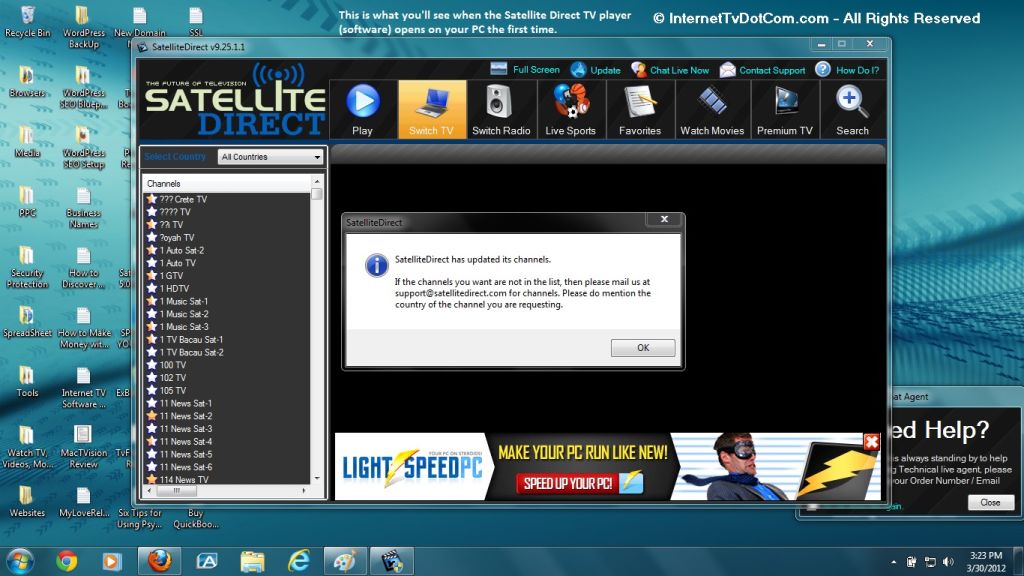Screen dimensions: 1024x576
Task: Click OK in the SatelliteDirect dialog
Action: pos(643,348)
